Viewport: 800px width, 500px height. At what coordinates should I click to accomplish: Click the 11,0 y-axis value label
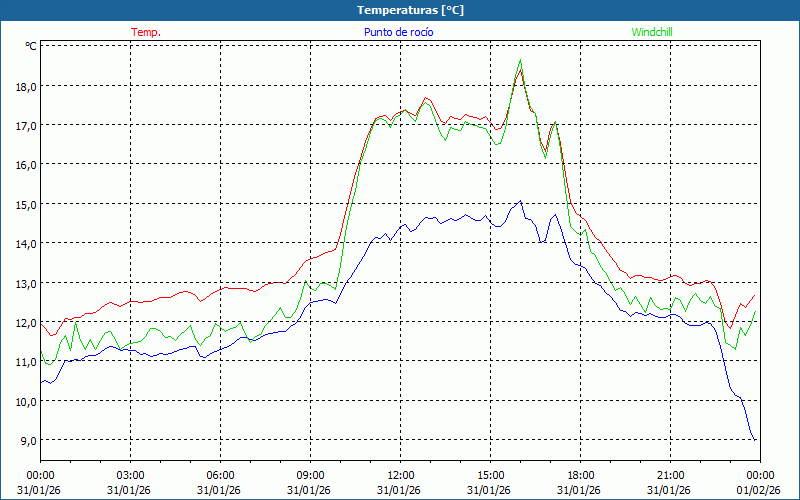[25, 362]
